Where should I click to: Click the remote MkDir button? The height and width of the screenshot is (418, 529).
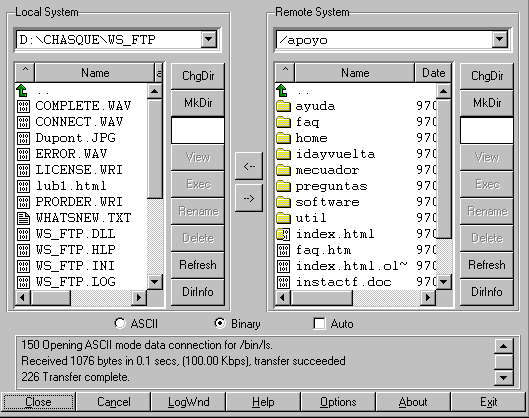click(x=487, y=103)
